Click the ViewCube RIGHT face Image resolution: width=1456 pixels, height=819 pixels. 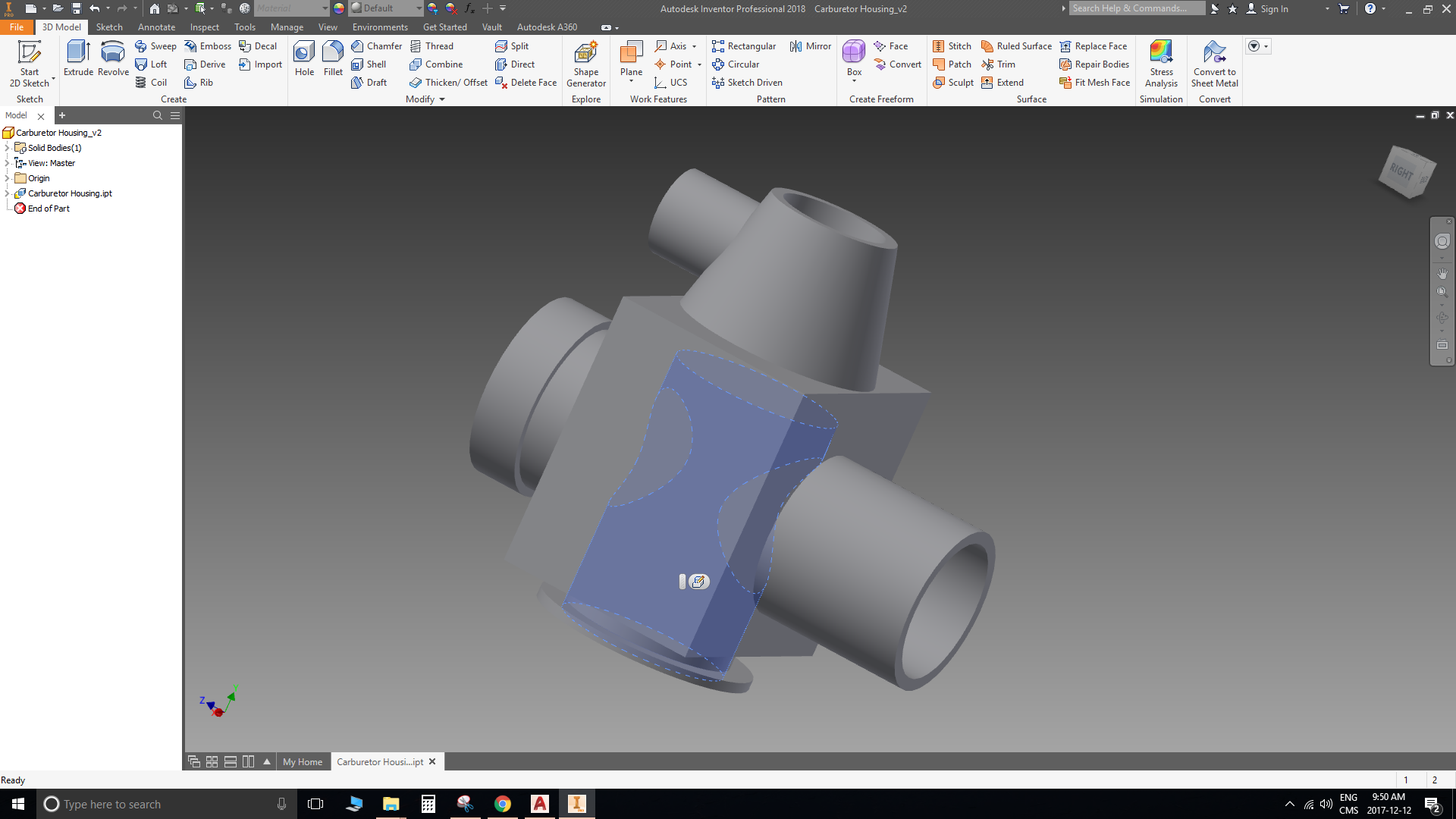[x=1401, y=172]
